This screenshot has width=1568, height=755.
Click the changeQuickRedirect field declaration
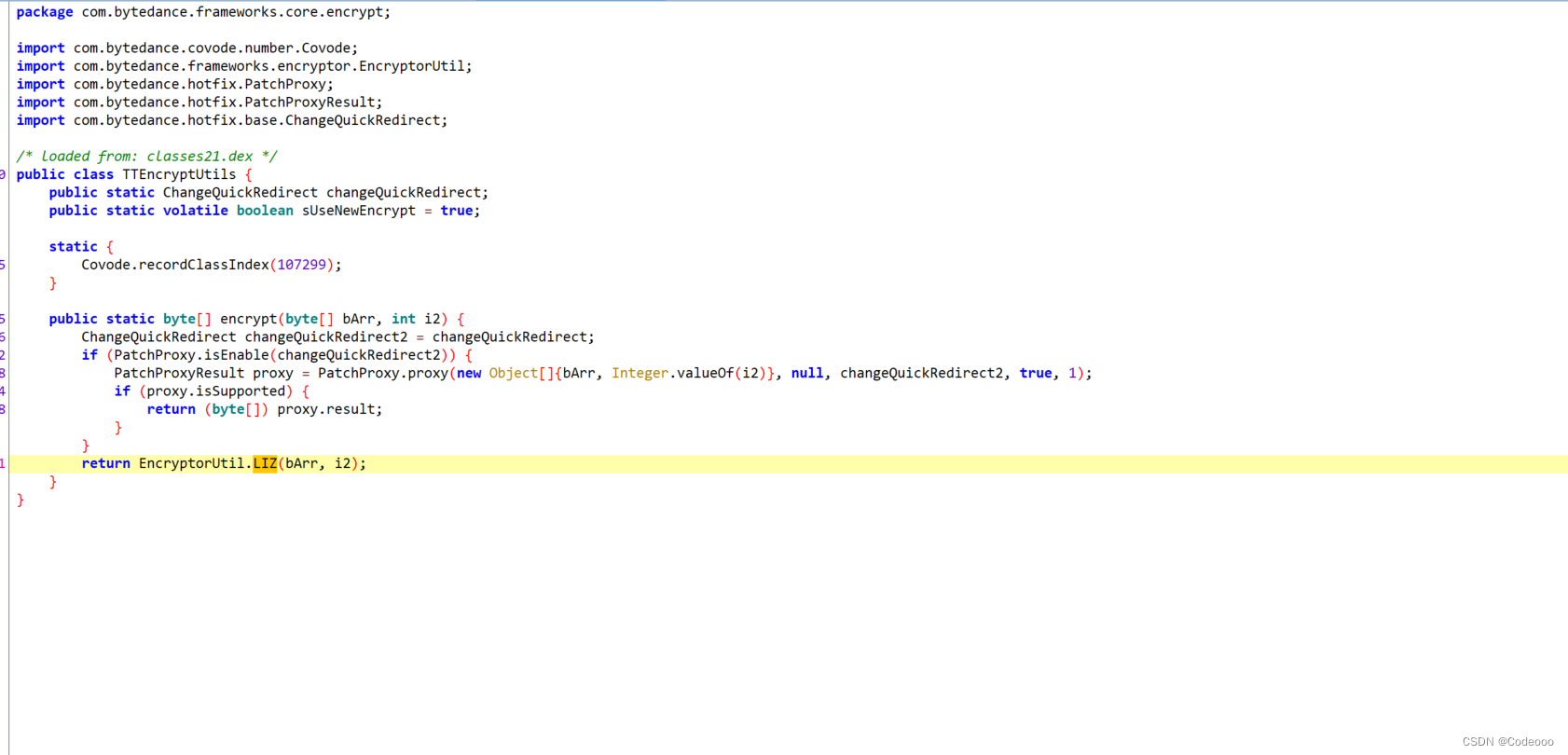pyautogui.click(x=268, y=193)
